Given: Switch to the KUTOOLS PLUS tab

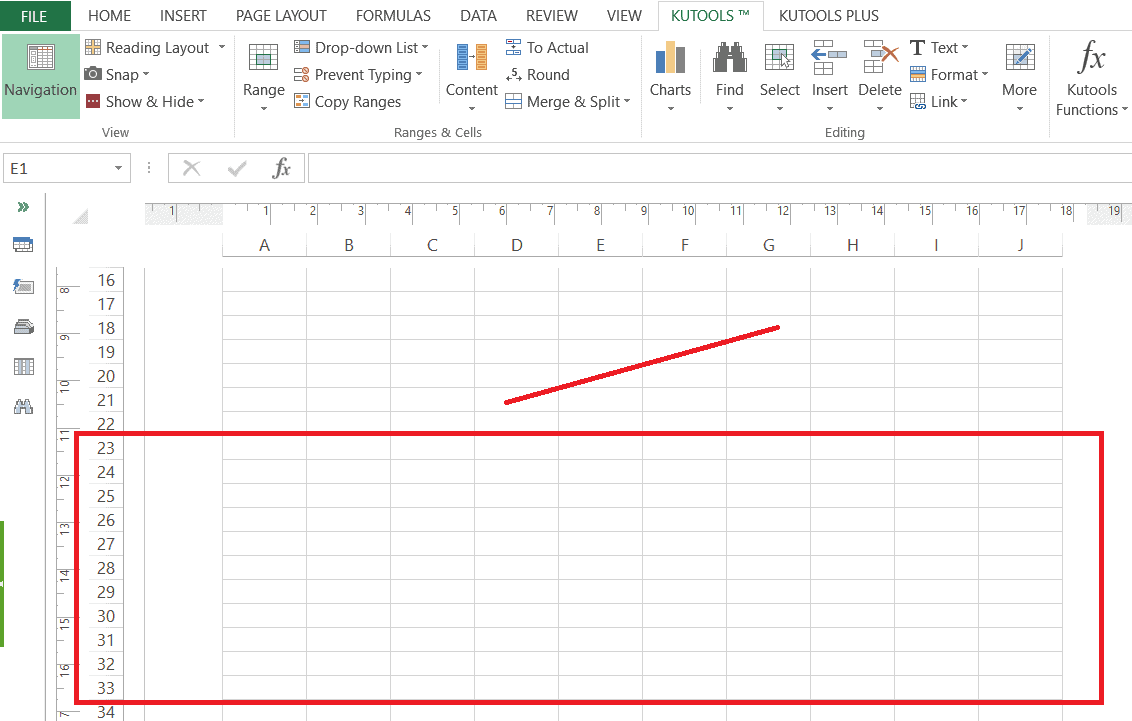Looking at the screenshot, I should [x=828, y=15].
